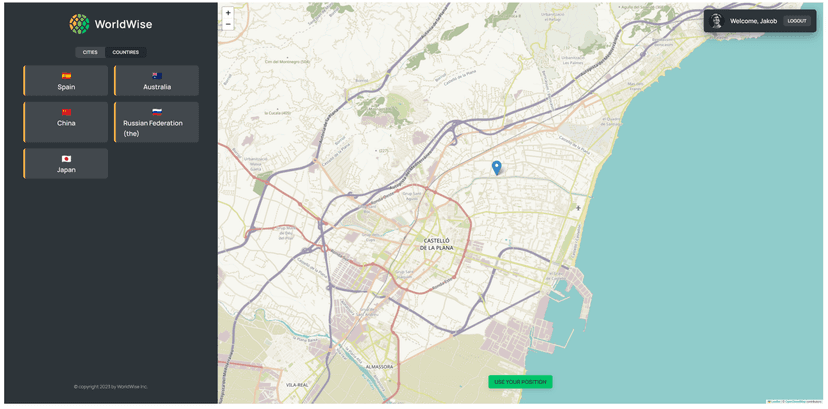
Task: Click the WorldWise leaf logo icon
Action: (79, 24)
